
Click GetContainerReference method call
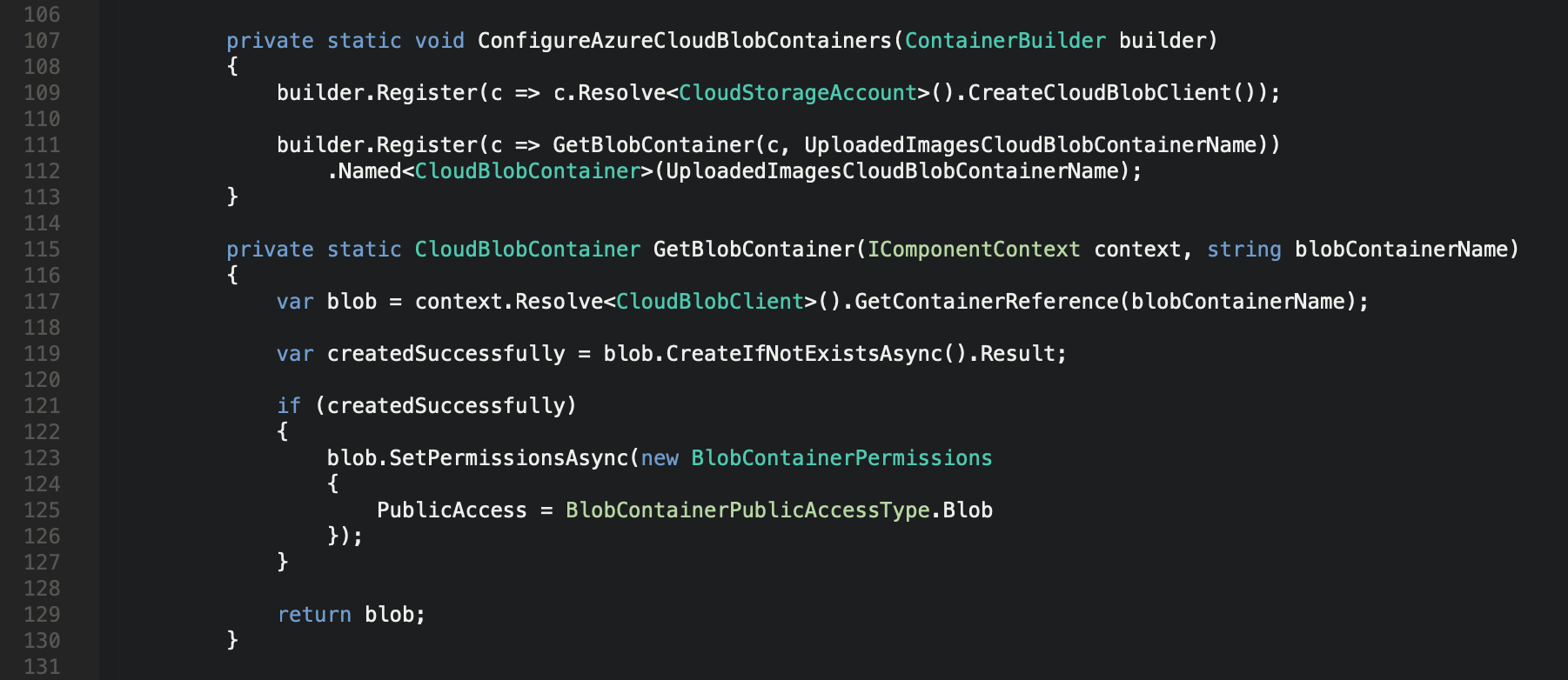[987, 302]
